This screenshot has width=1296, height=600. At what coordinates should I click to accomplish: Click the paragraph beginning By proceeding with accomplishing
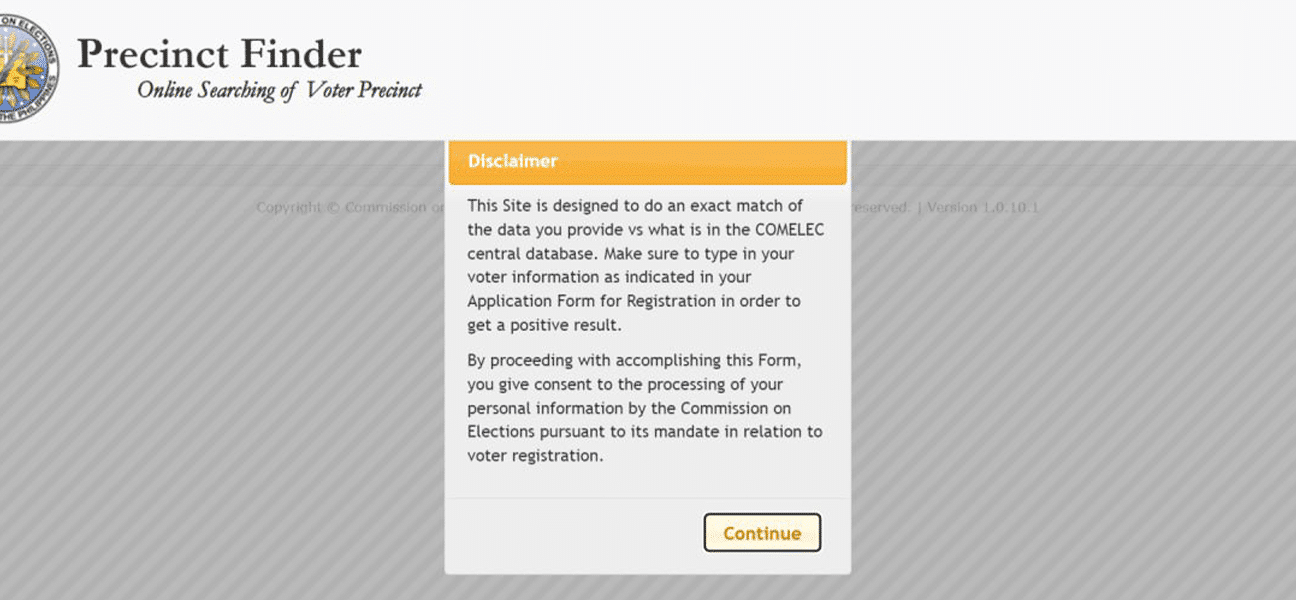tap(647, 408)
